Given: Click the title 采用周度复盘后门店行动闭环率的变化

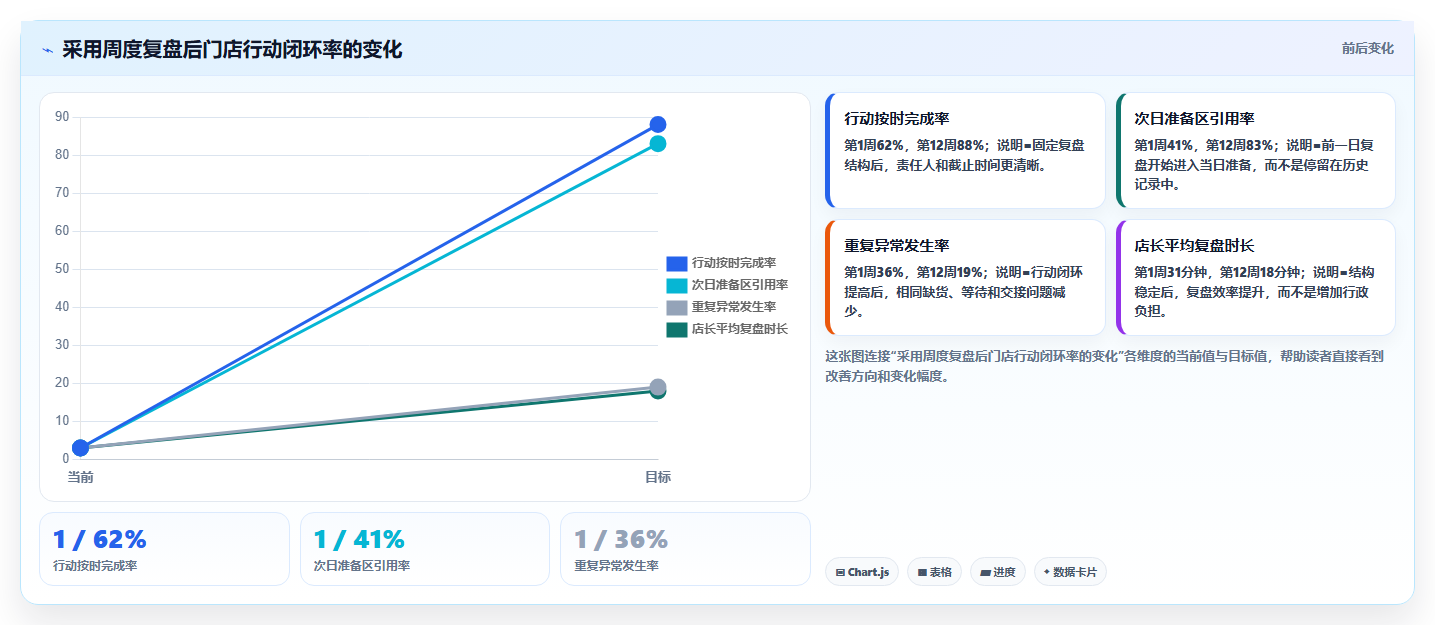Looking at the screenshot, I should 232,49.
